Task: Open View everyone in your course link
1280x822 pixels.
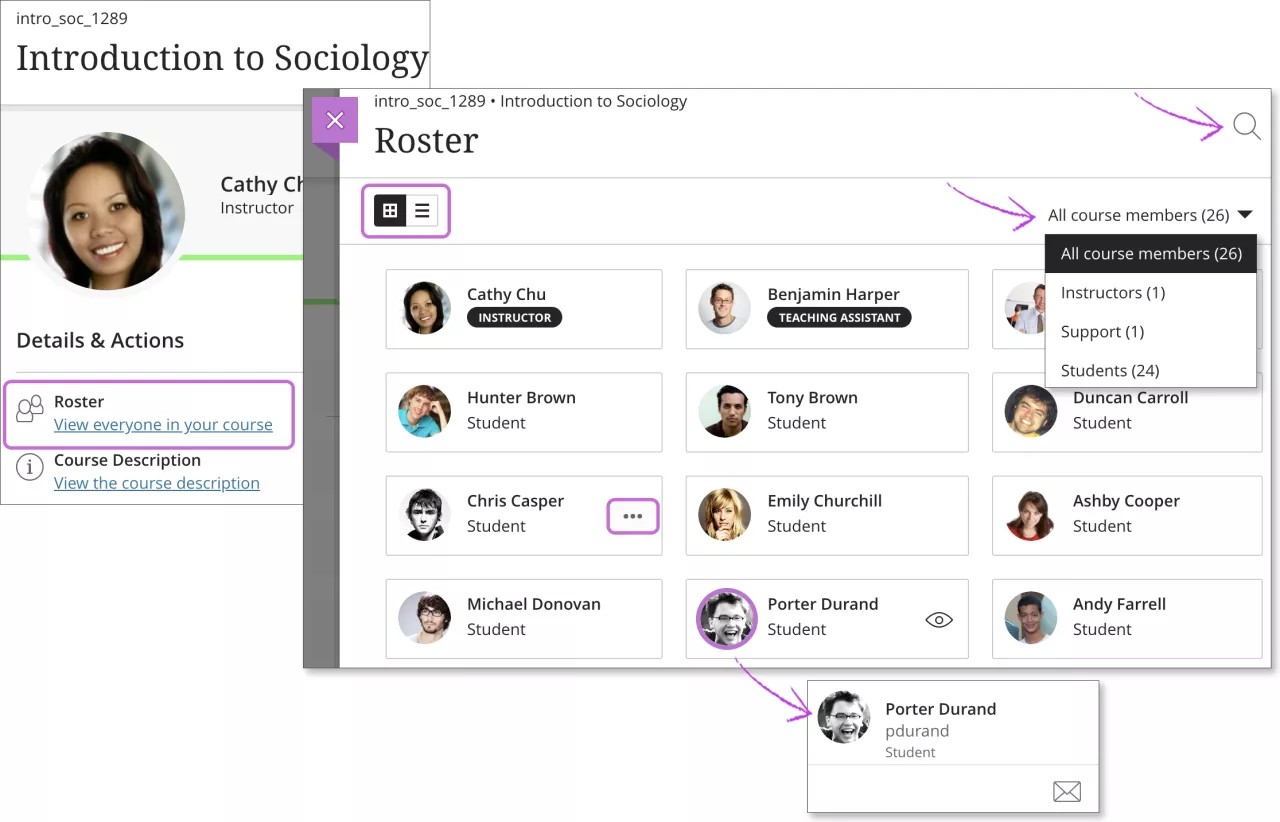Action: pos(164,424)
